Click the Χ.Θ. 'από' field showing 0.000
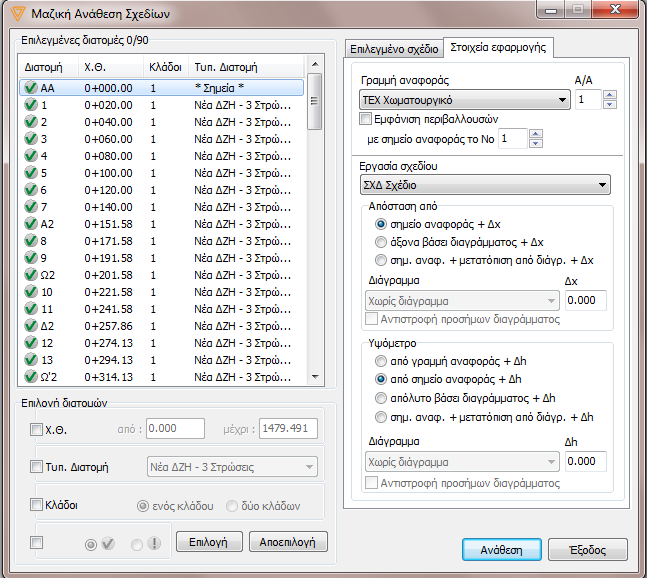Viewport: 647px width, 578px height. [x=175, y=428]
